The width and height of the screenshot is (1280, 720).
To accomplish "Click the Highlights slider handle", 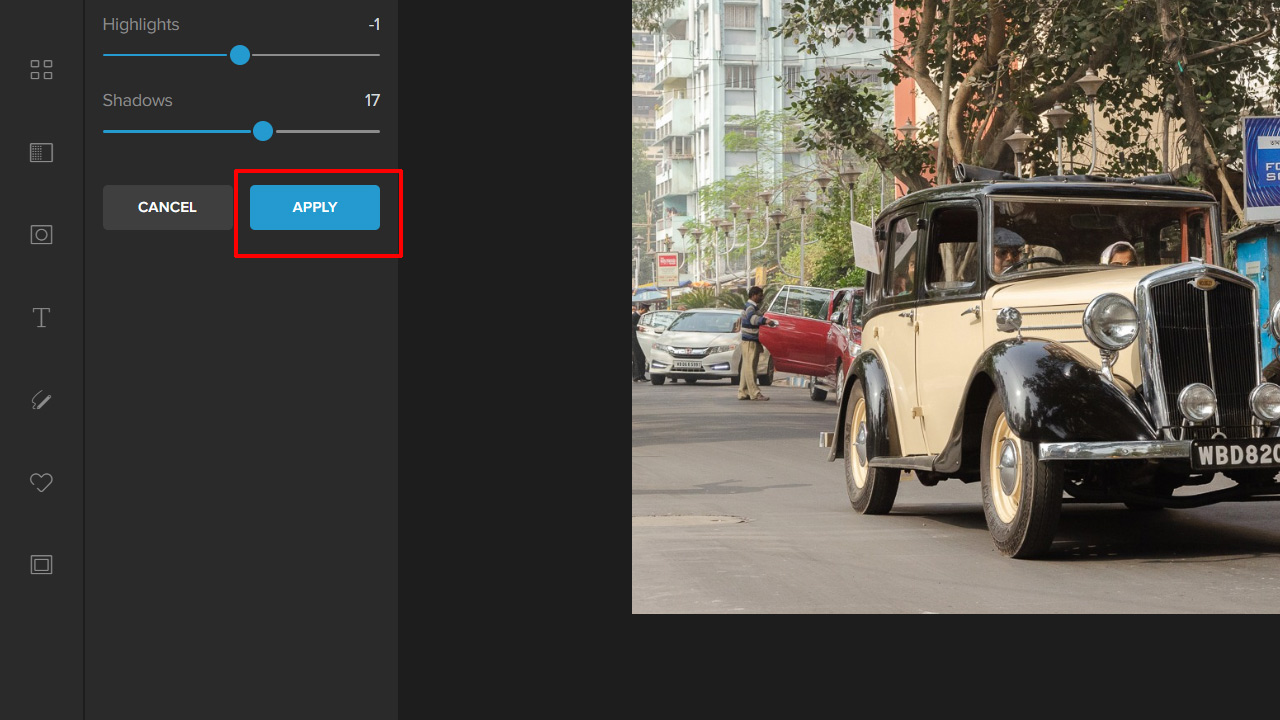I will click(240, 55).
